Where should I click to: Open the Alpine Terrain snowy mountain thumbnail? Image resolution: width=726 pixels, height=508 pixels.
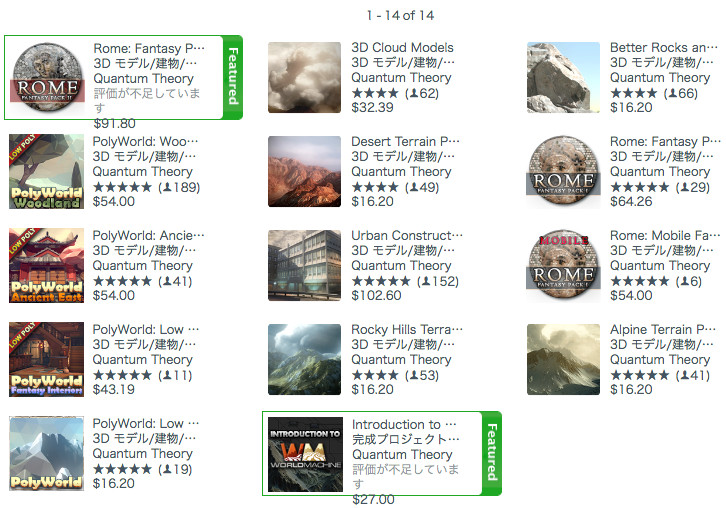pos(563,359)
